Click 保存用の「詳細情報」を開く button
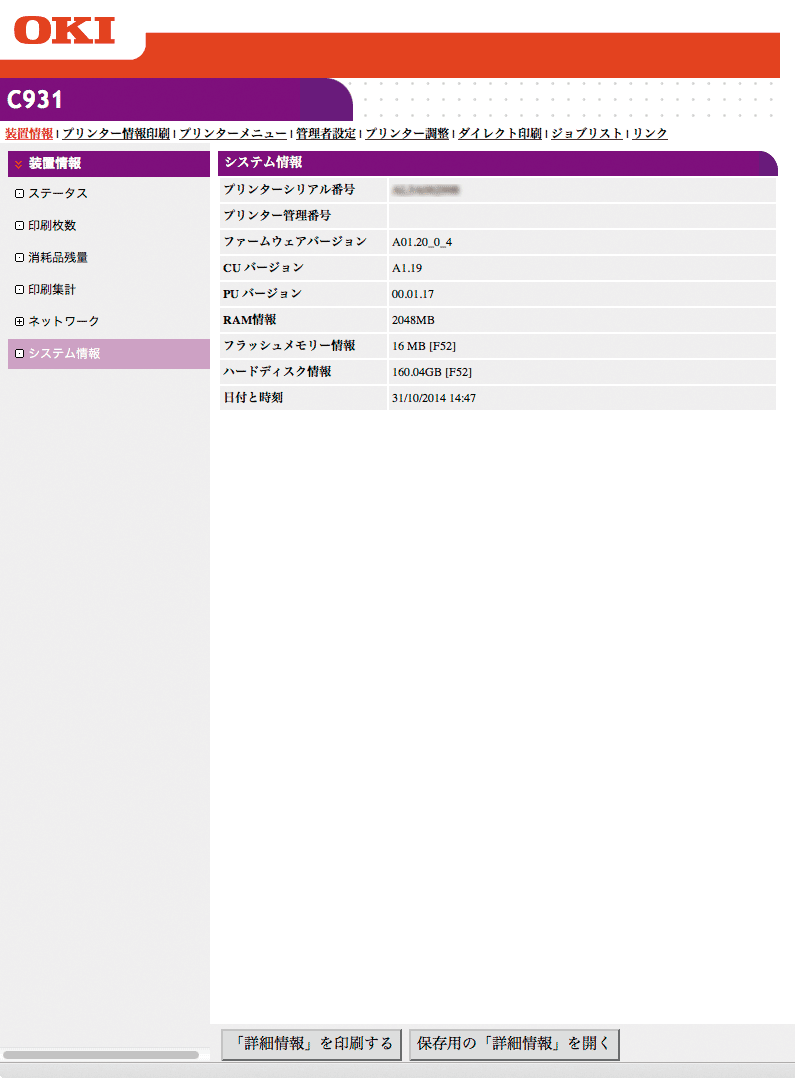The height and width of the screenshot is (1078, 795). tap(514, 1044)
